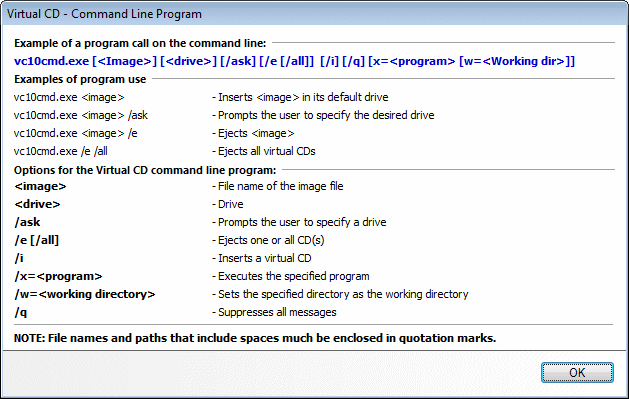
Task: Click the bold '/e [/all]' option
Action: click(37, 240)
